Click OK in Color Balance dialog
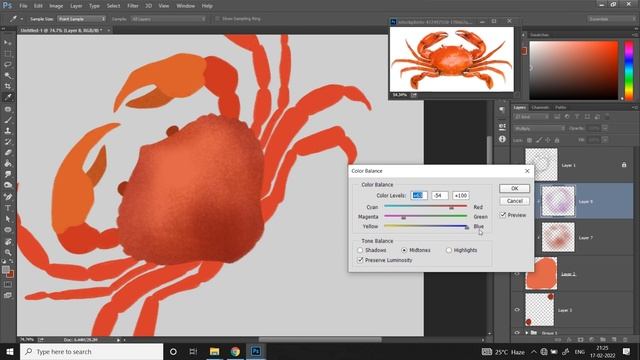The image size is (640, 360). (514, 188)
